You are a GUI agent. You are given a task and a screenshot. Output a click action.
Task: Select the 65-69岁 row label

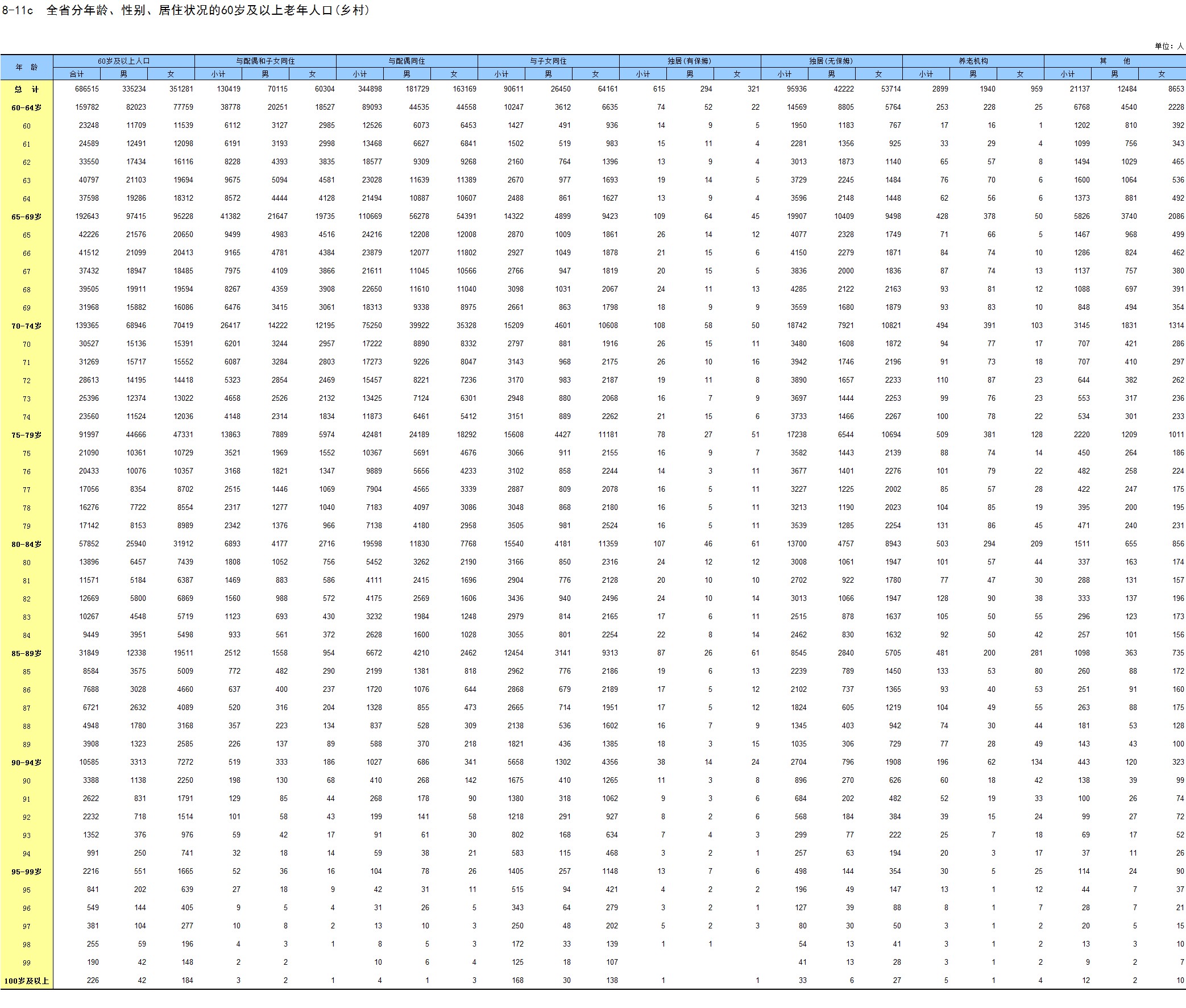tap(26, 217)
